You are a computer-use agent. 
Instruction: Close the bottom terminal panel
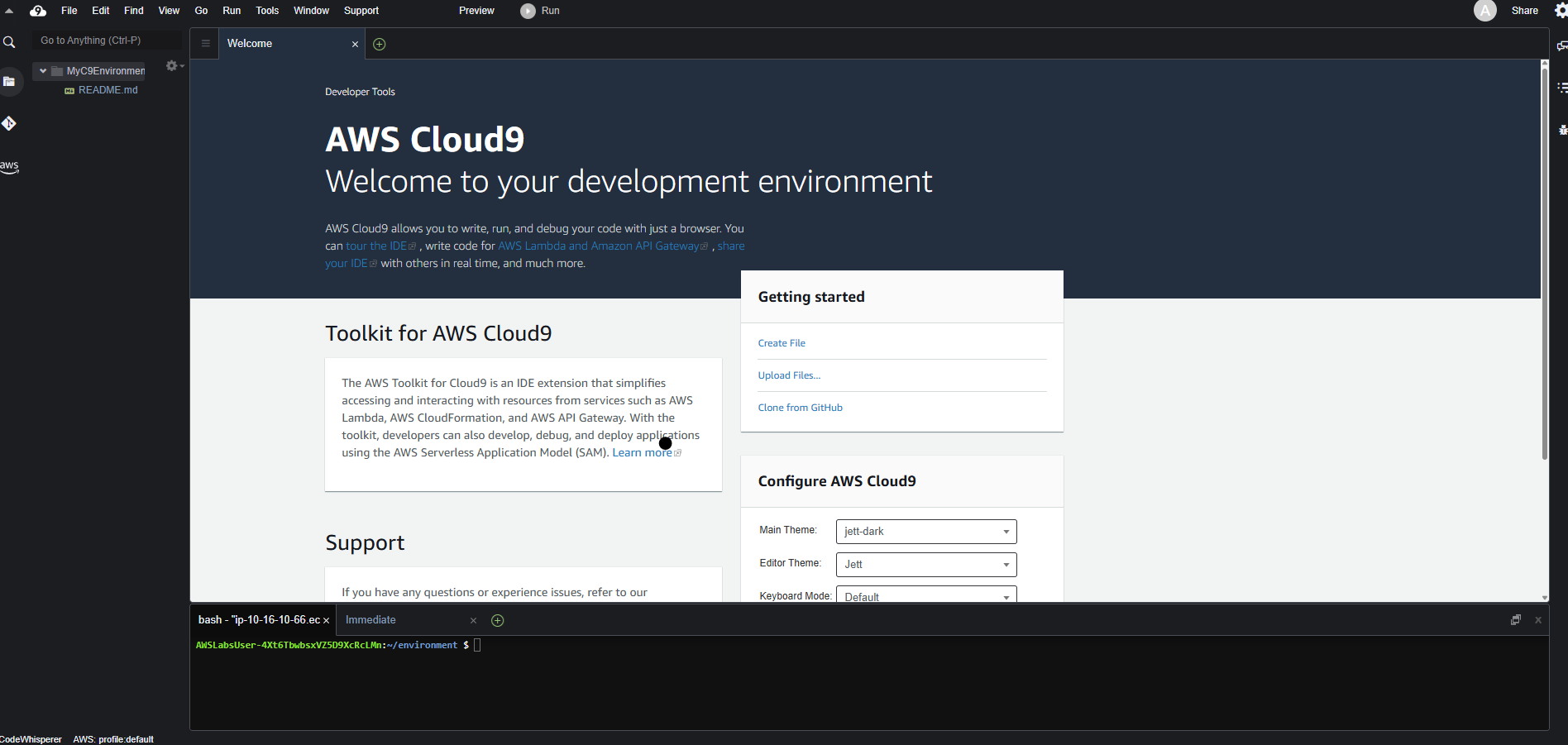[x=1538, y=620]
